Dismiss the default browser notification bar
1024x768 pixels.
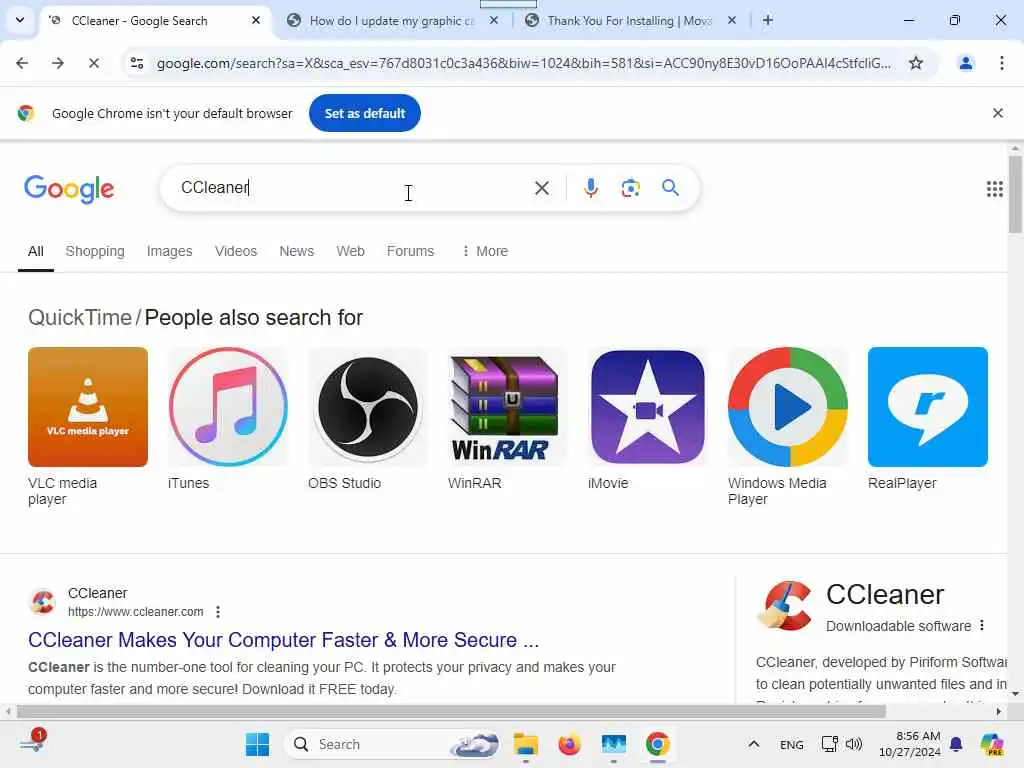pos(997,113)
